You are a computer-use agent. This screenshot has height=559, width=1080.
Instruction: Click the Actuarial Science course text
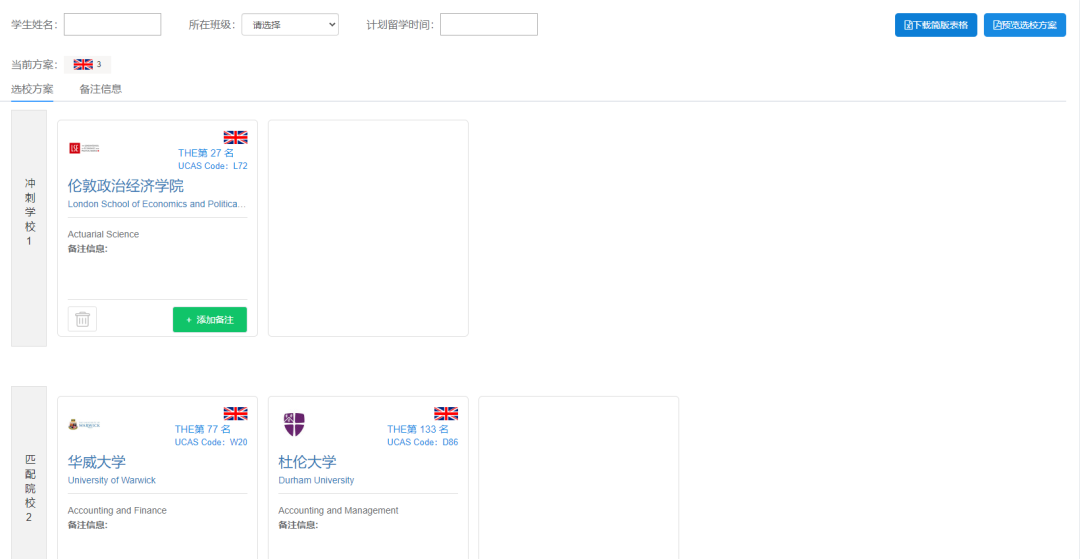pos(103,234)
